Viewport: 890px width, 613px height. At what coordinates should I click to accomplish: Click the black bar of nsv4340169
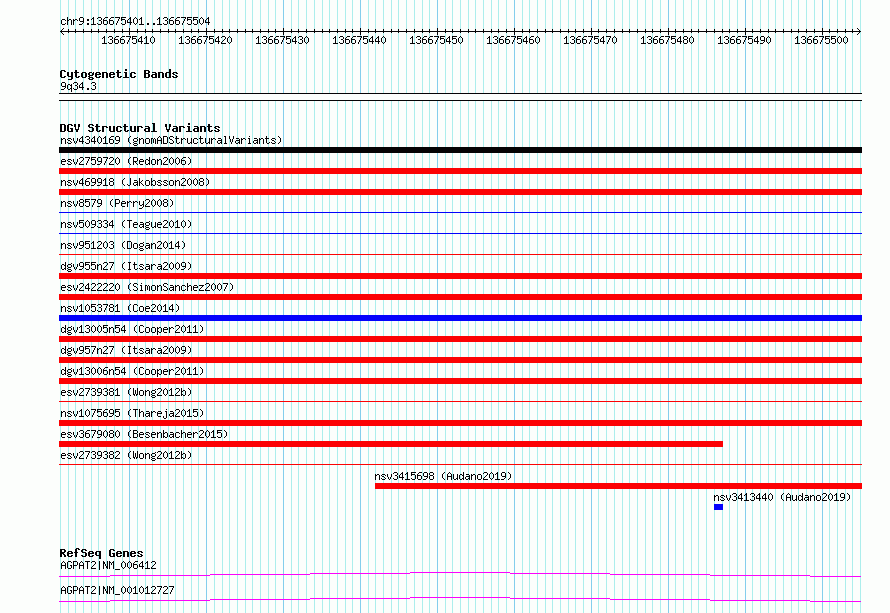[460, 150]
